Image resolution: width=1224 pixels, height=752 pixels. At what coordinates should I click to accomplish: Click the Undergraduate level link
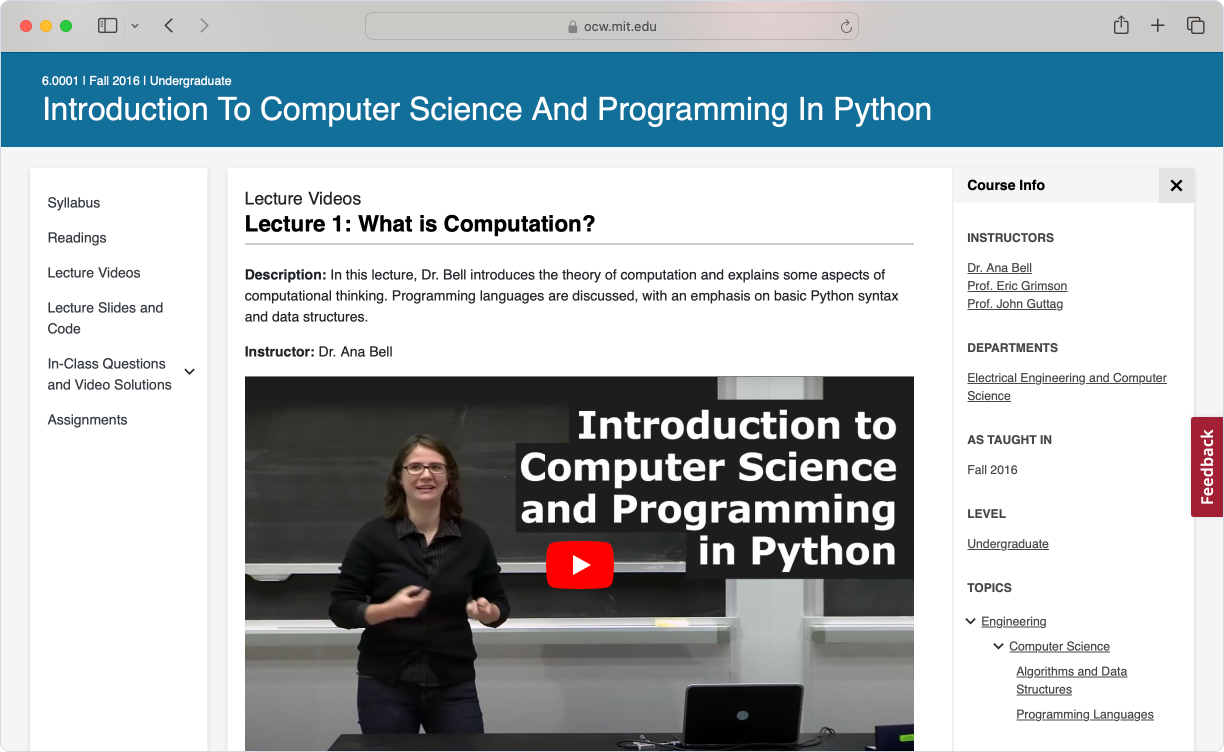[1008, 544]
